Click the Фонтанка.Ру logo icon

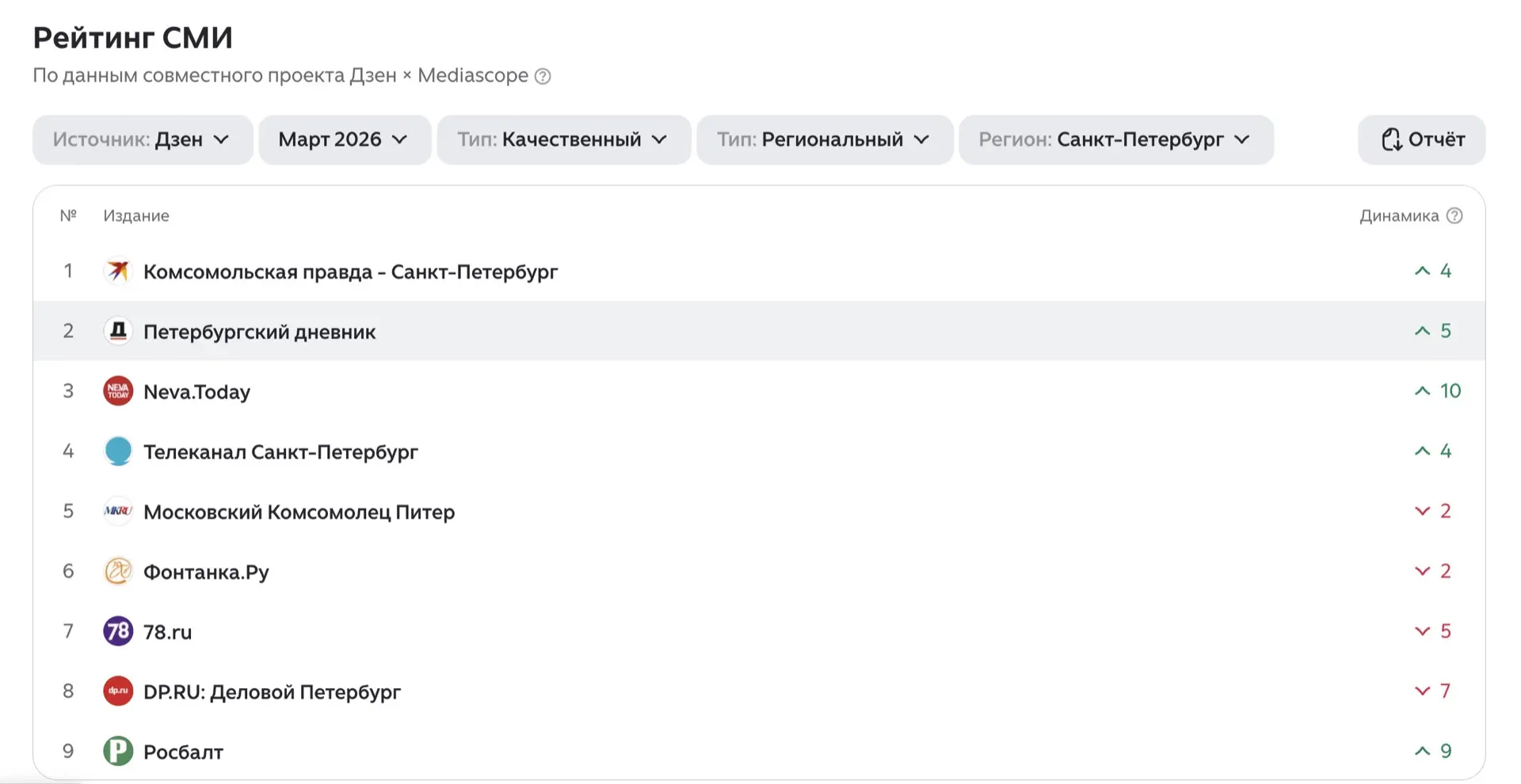click(118, 571)
